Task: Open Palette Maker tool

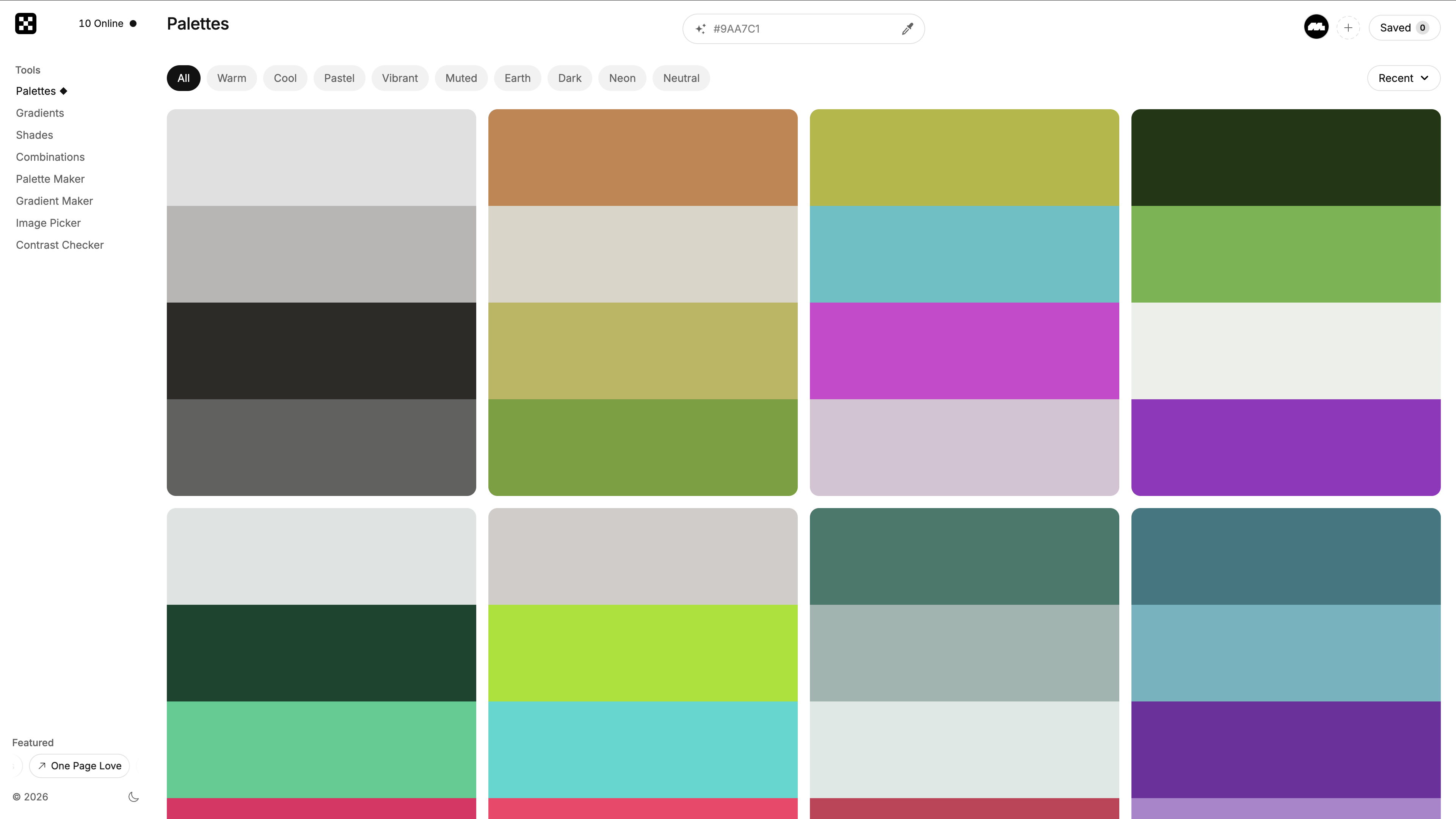Action: click(50, 179)
